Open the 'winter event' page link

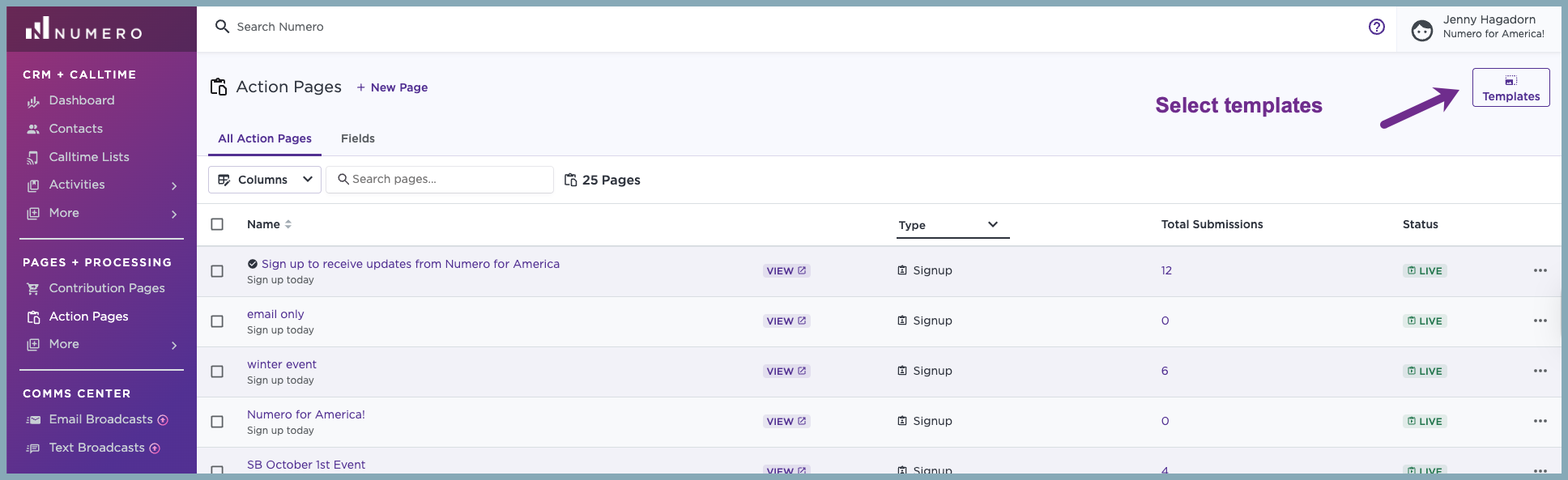tap(282, 364)
